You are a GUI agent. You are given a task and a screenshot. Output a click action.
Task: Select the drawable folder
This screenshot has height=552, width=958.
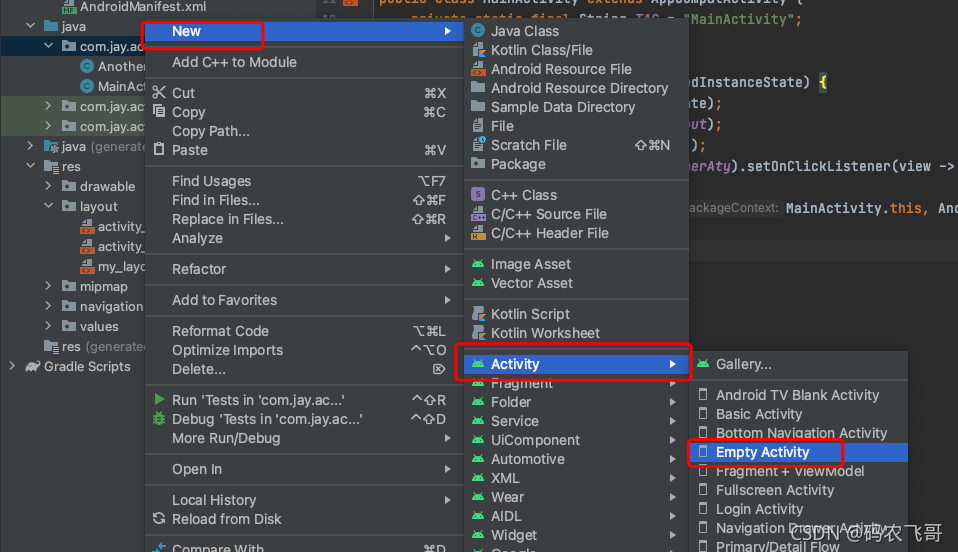tap(107, 186)
